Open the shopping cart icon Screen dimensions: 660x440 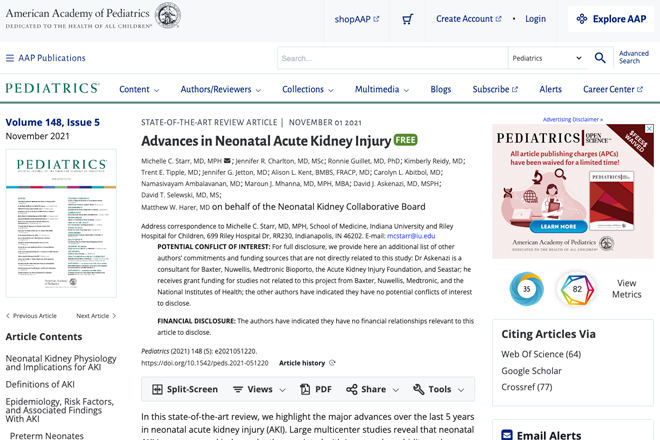pos(407,19)
